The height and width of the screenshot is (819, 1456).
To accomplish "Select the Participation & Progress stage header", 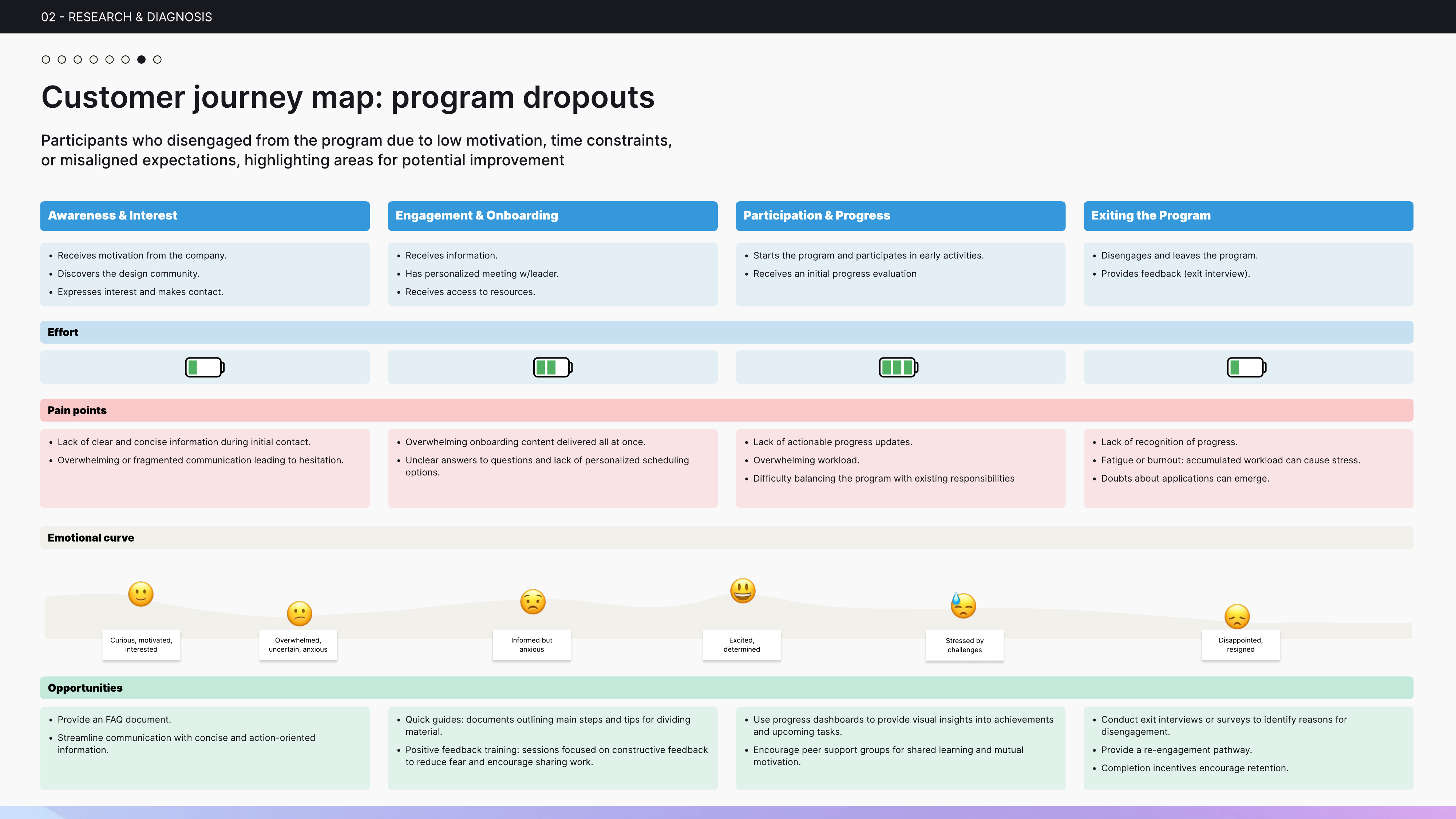I will point(900,215).
